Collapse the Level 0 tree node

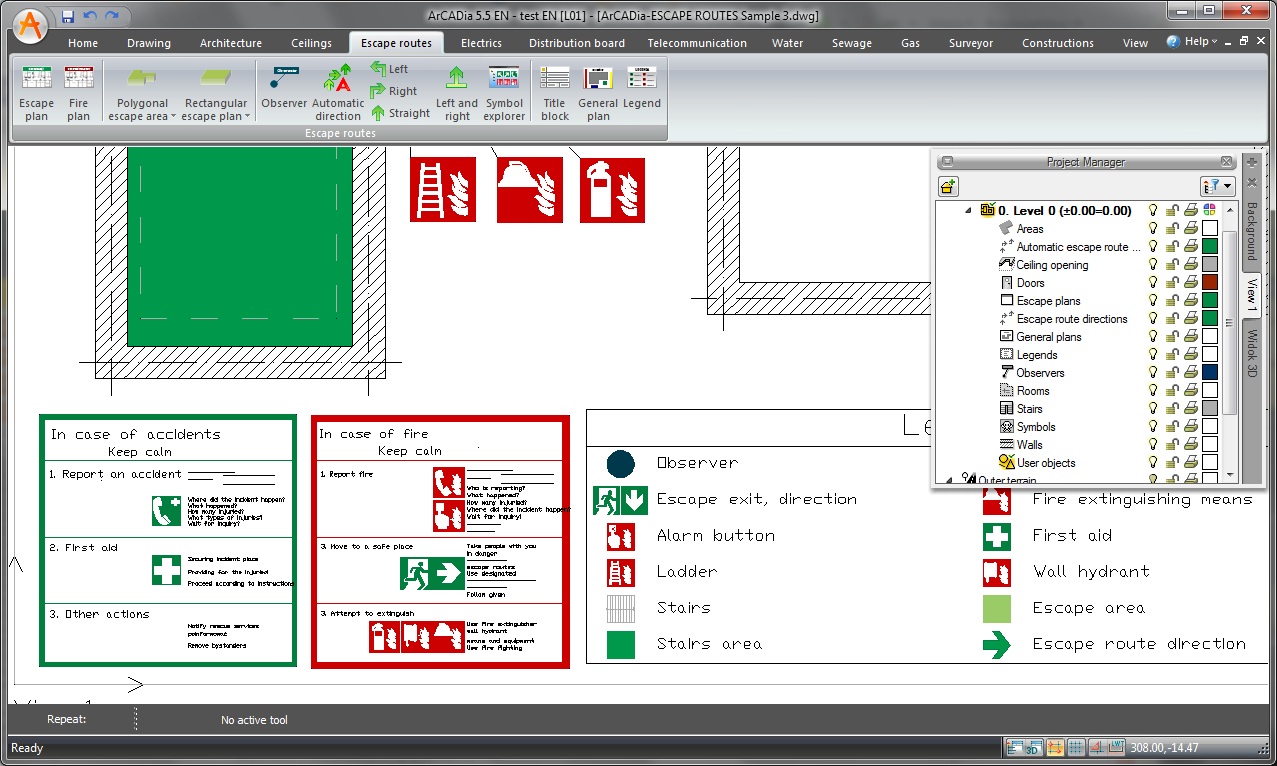click(x=968, y=211)
